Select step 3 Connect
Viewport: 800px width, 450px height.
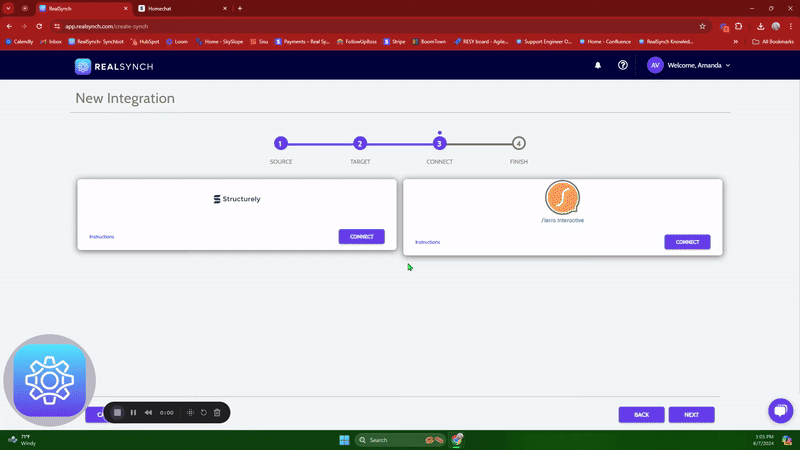point(439,143)
